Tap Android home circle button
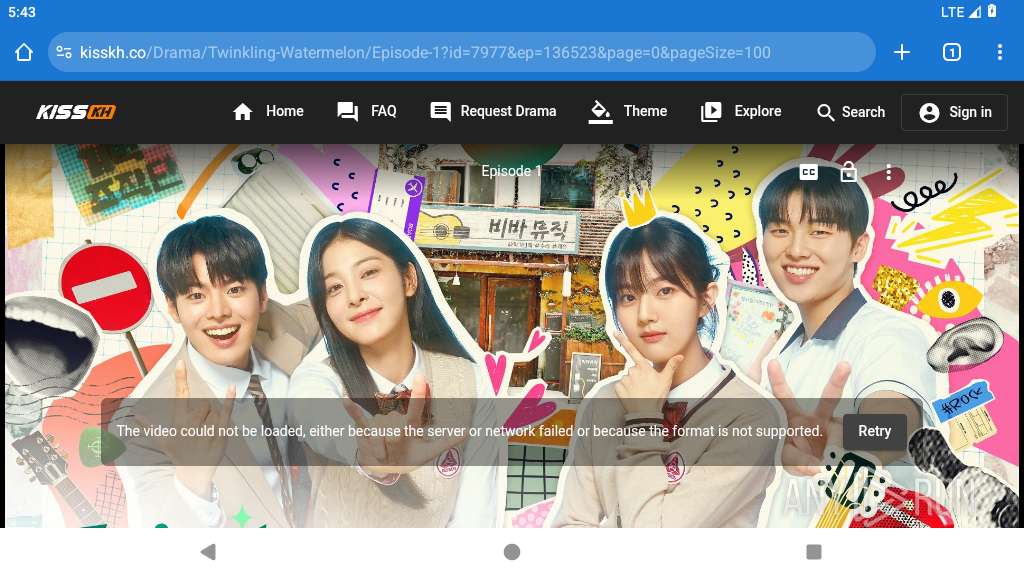 pyautogui.click(x=512, y=552)
